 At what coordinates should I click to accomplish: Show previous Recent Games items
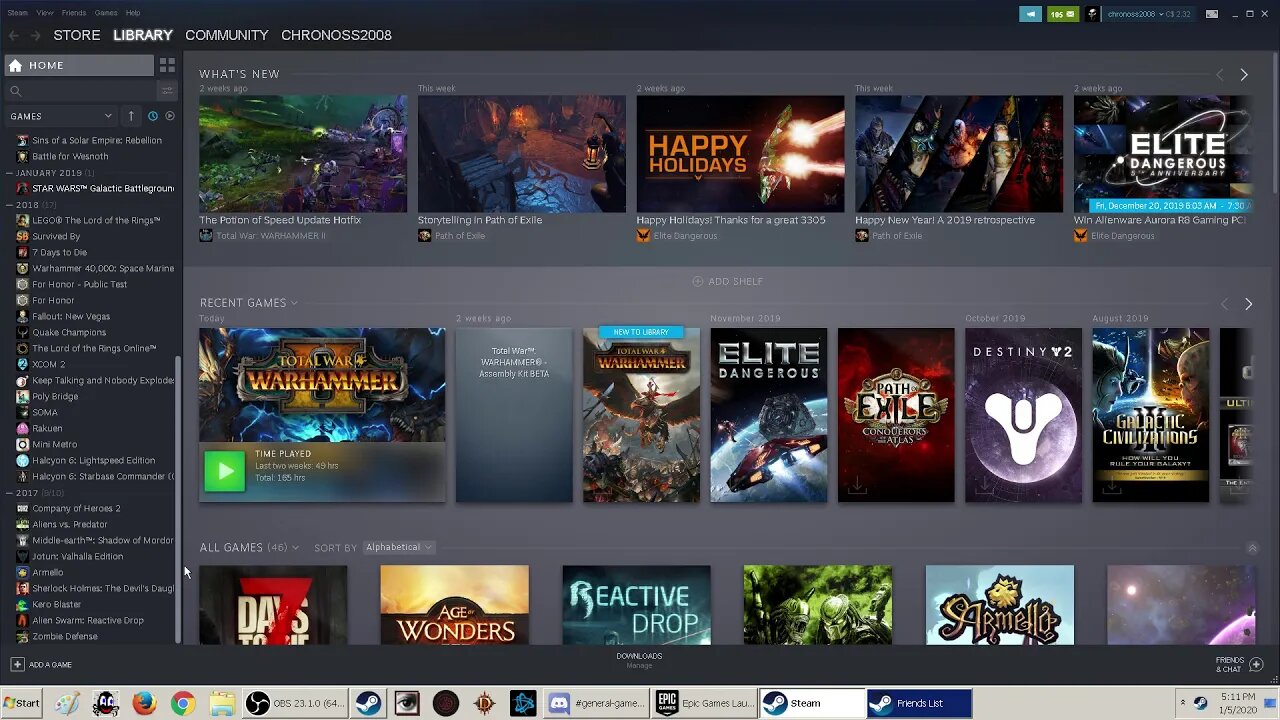[1224, 303]
